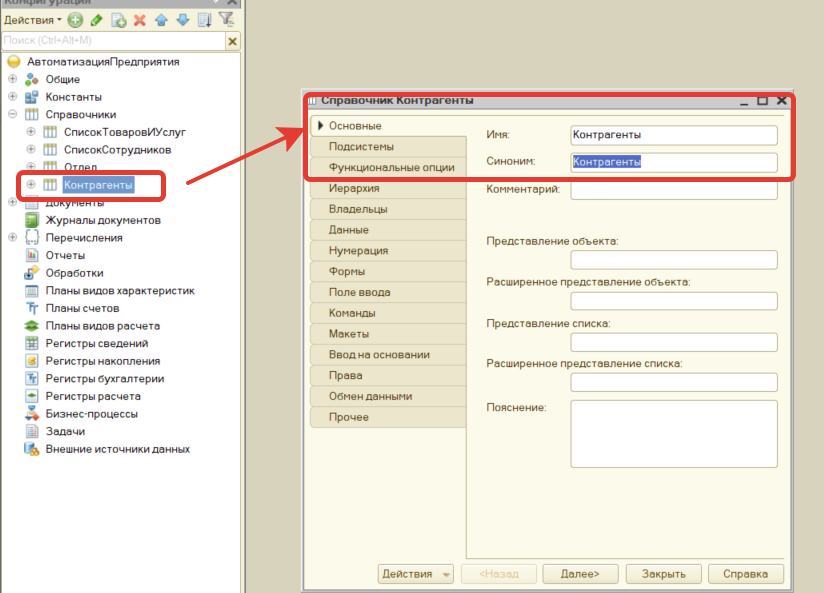Click the Синоним input field
The image size is (824, 593).
pyautogui.click(x=674, y=162)
